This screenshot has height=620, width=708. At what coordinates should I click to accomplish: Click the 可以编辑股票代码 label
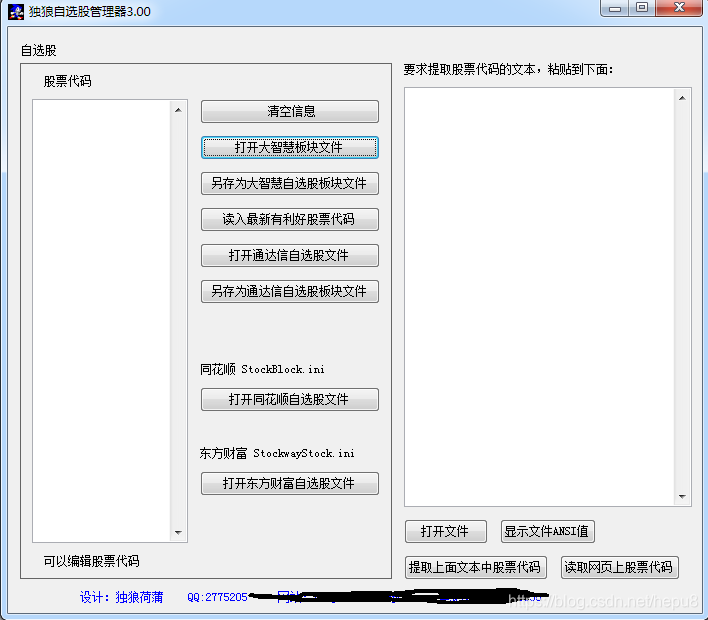92,561
